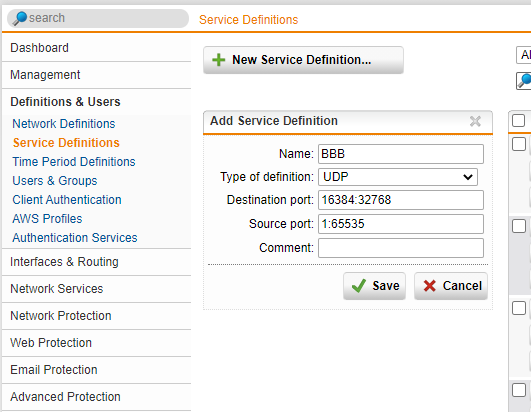This screenshot has height=412, width=531.
Task: Click the red X Cancel button
Action: [x=451, y=286]
